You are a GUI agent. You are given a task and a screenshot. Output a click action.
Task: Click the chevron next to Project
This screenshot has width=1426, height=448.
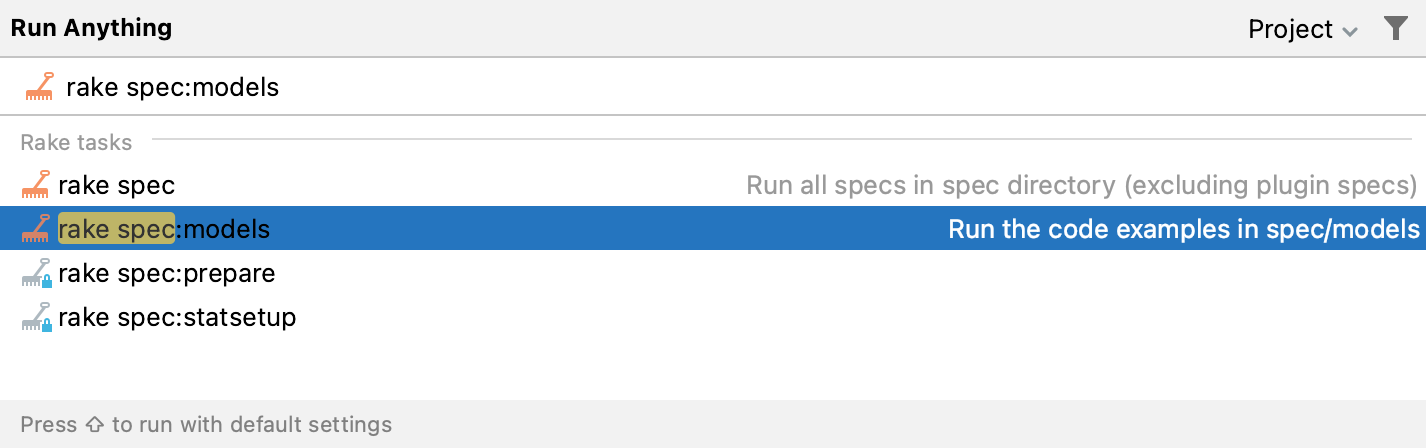(x=1350, y=32)
